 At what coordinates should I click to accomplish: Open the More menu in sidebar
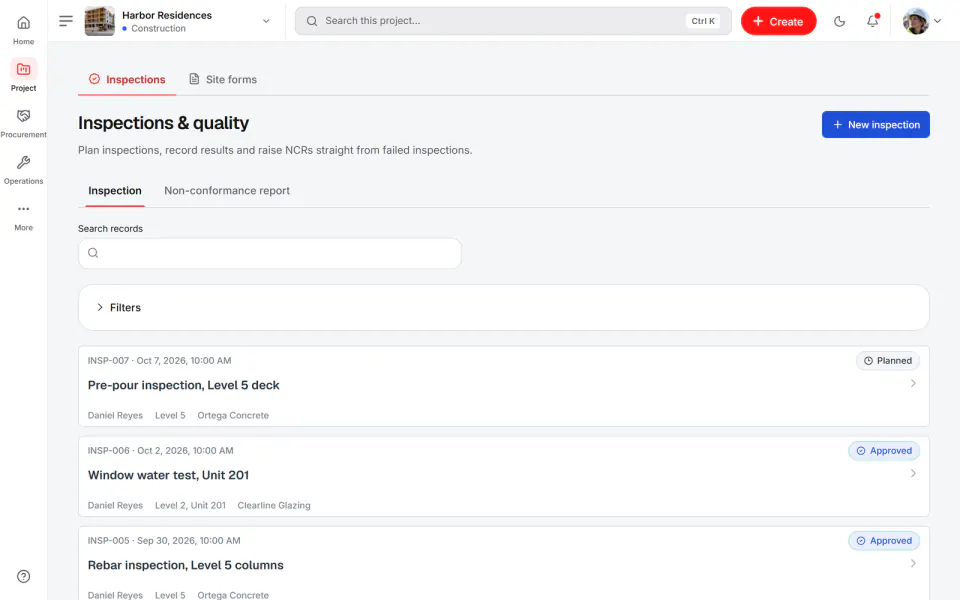(x=23, y=216)
